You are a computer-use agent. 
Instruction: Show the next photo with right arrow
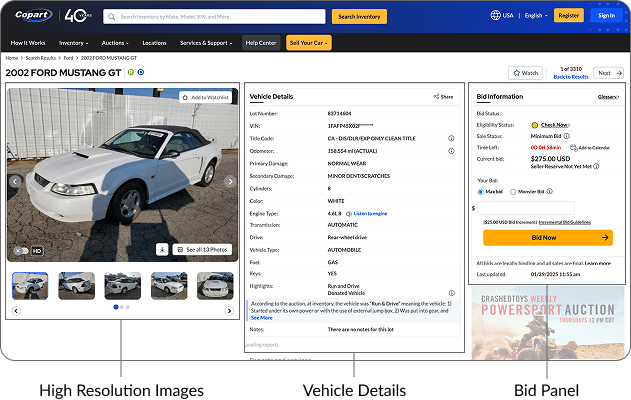(230, 182)
